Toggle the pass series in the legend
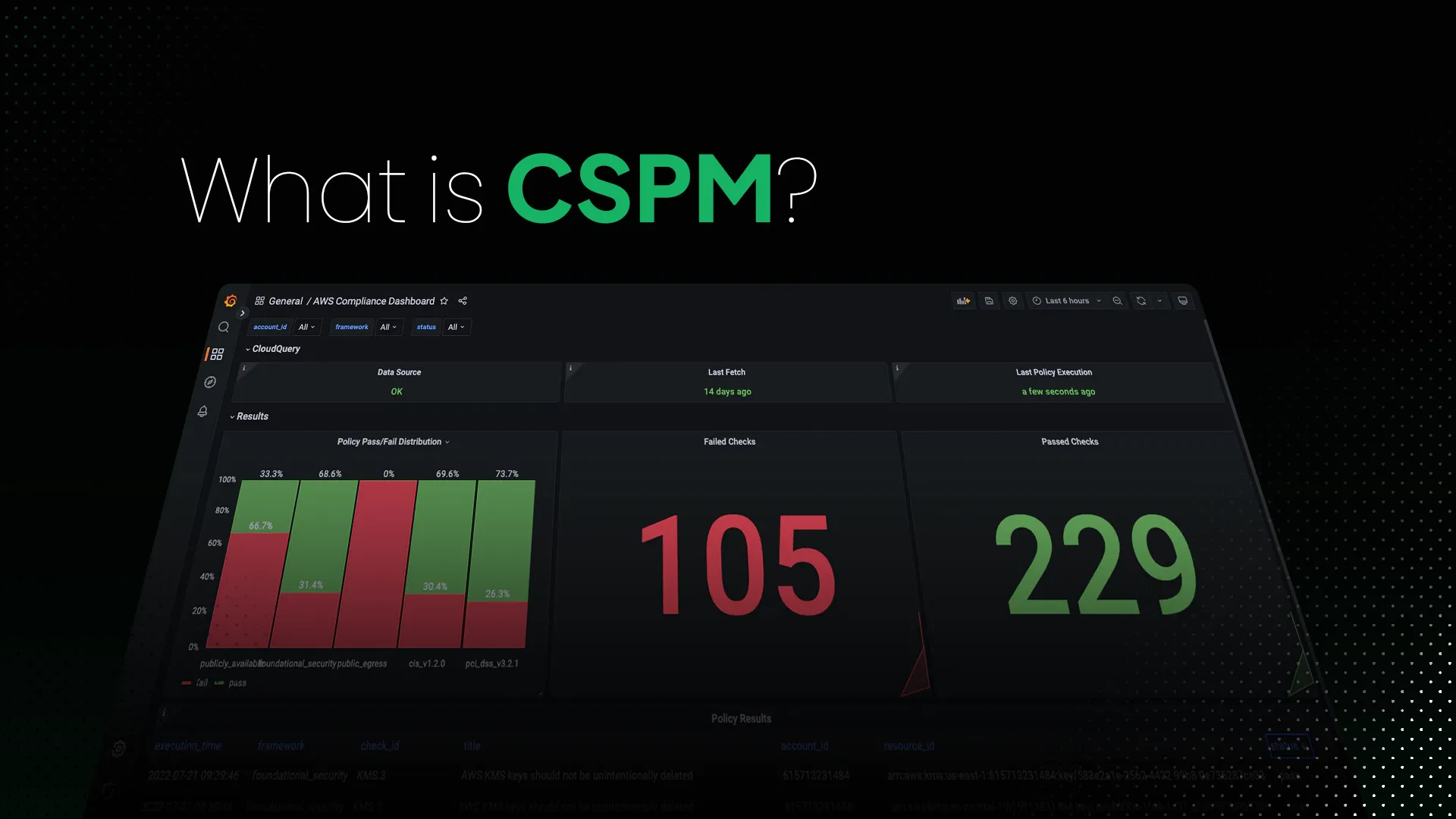Viewport: 1456px width, 819px height. [x=236, y=682]
